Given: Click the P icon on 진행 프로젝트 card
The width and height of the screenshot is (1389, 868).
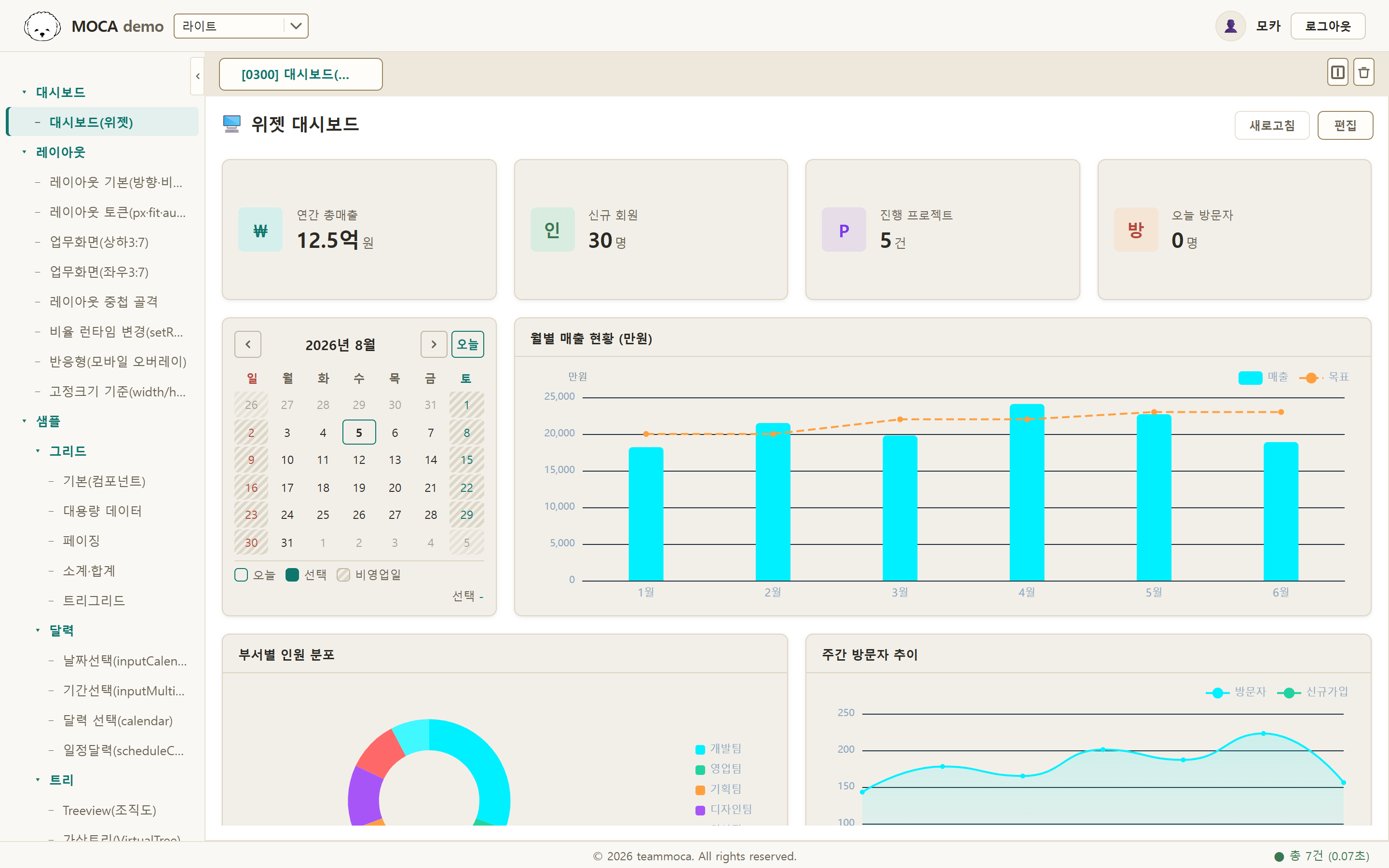Looking at the screenshot, I should click(x=844, y=230).
